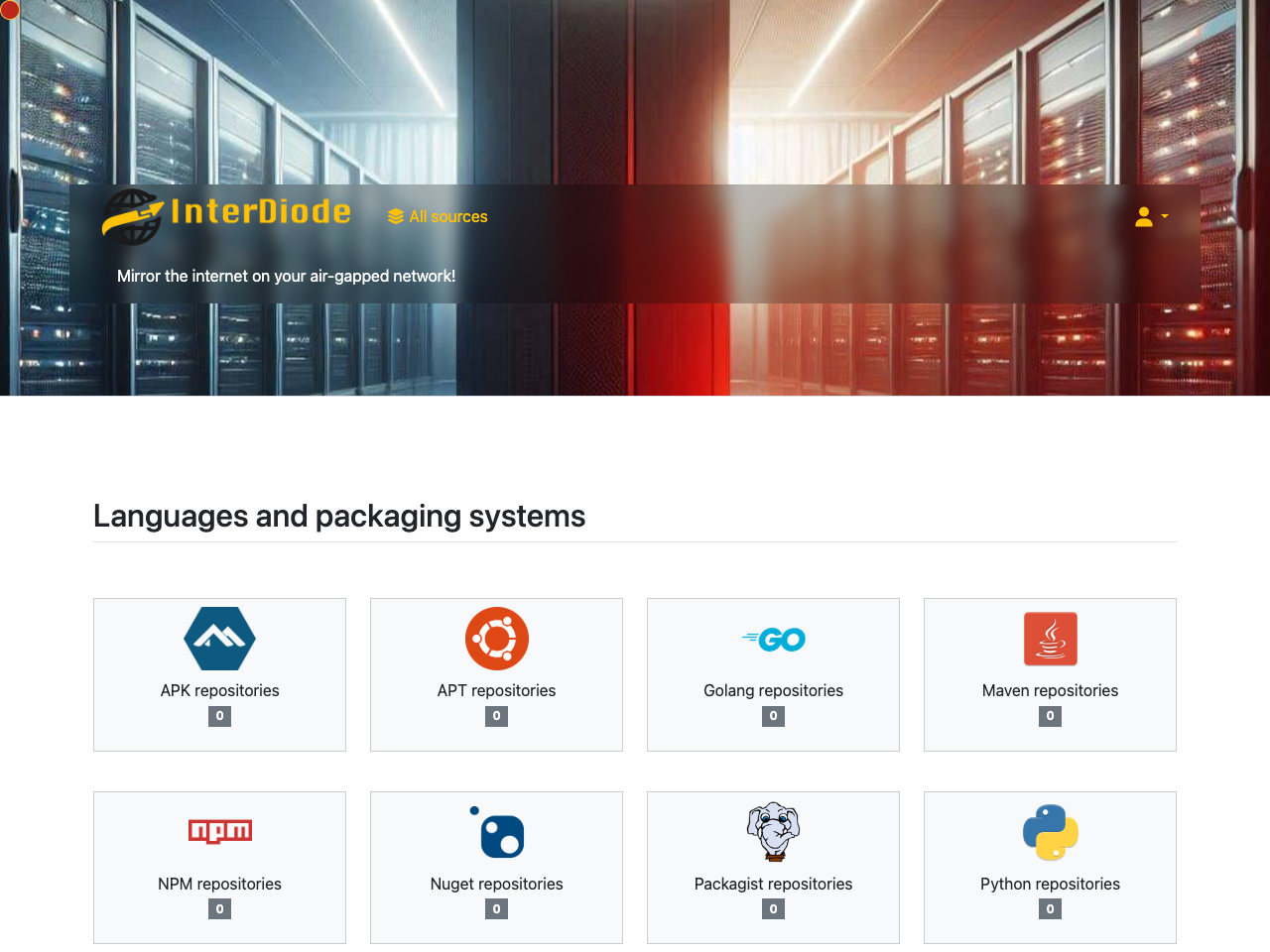Open the Golang repositories text link

click(x=773, y=690)
